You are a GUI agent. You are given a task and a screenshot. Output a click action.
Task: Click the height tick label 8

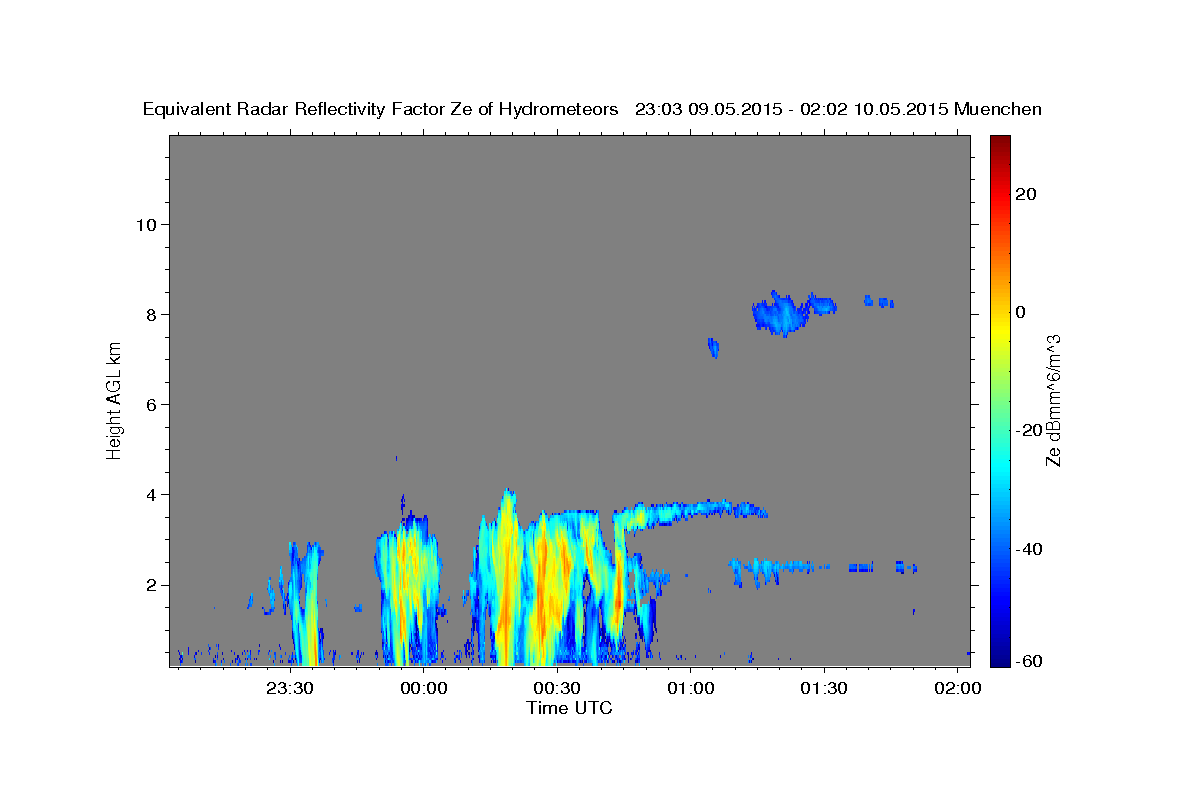click(152, 314)
